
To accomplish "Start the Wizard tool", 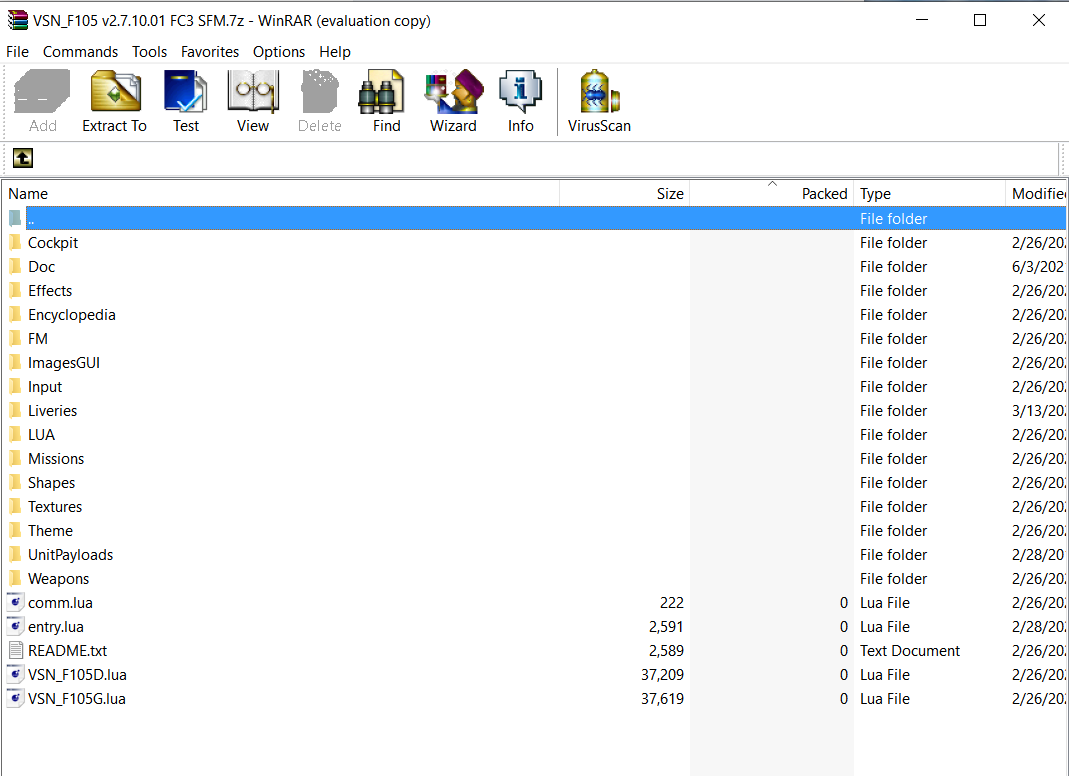I will coord(453,101).
